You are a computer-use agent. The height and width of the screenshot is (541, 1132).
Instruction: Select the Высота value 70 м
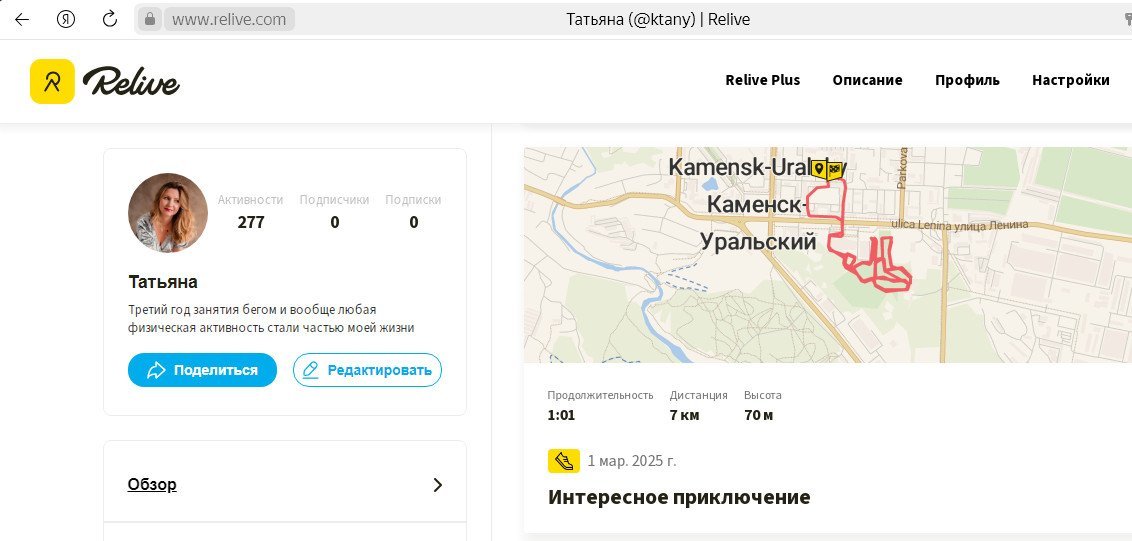pos(759,415)
